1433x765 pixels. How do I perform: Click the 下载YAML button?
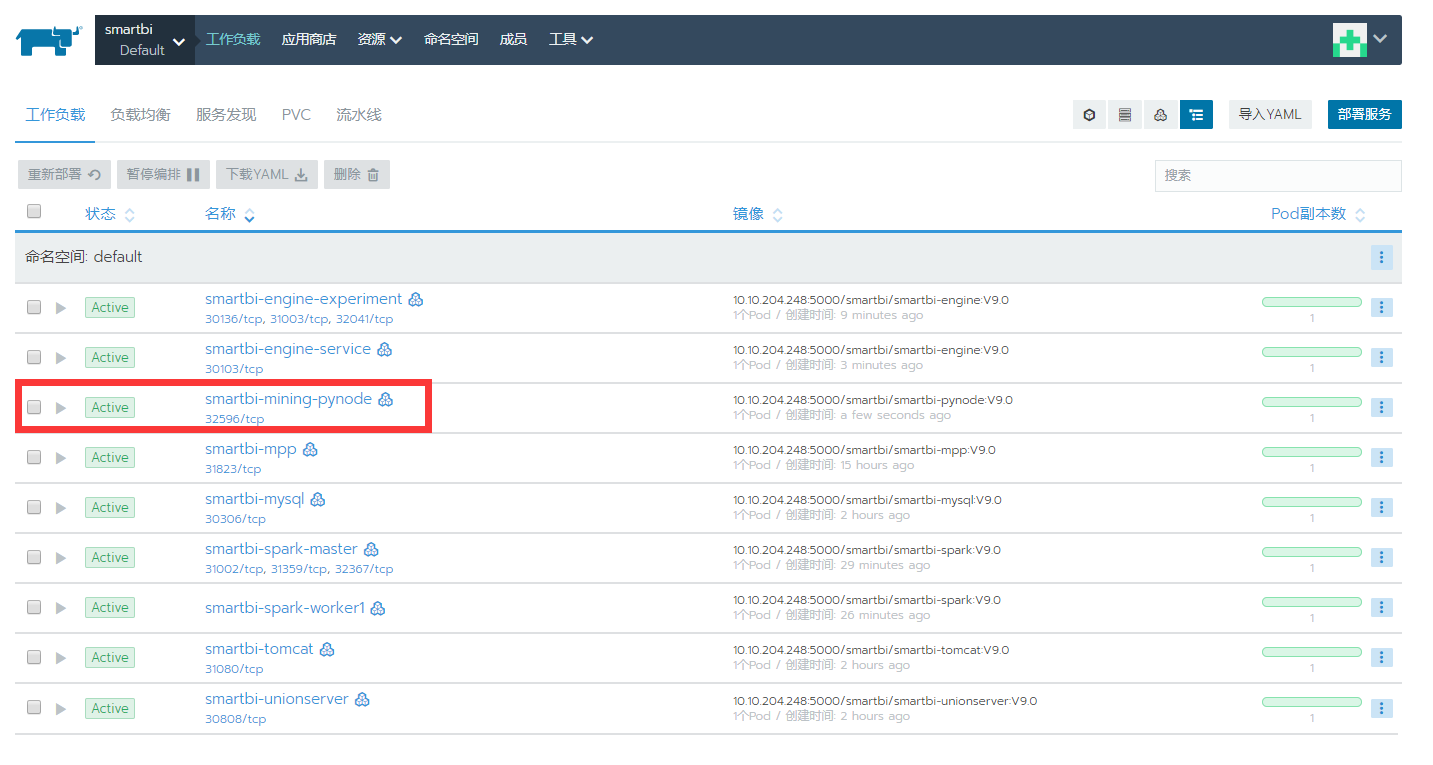(265, 175)
